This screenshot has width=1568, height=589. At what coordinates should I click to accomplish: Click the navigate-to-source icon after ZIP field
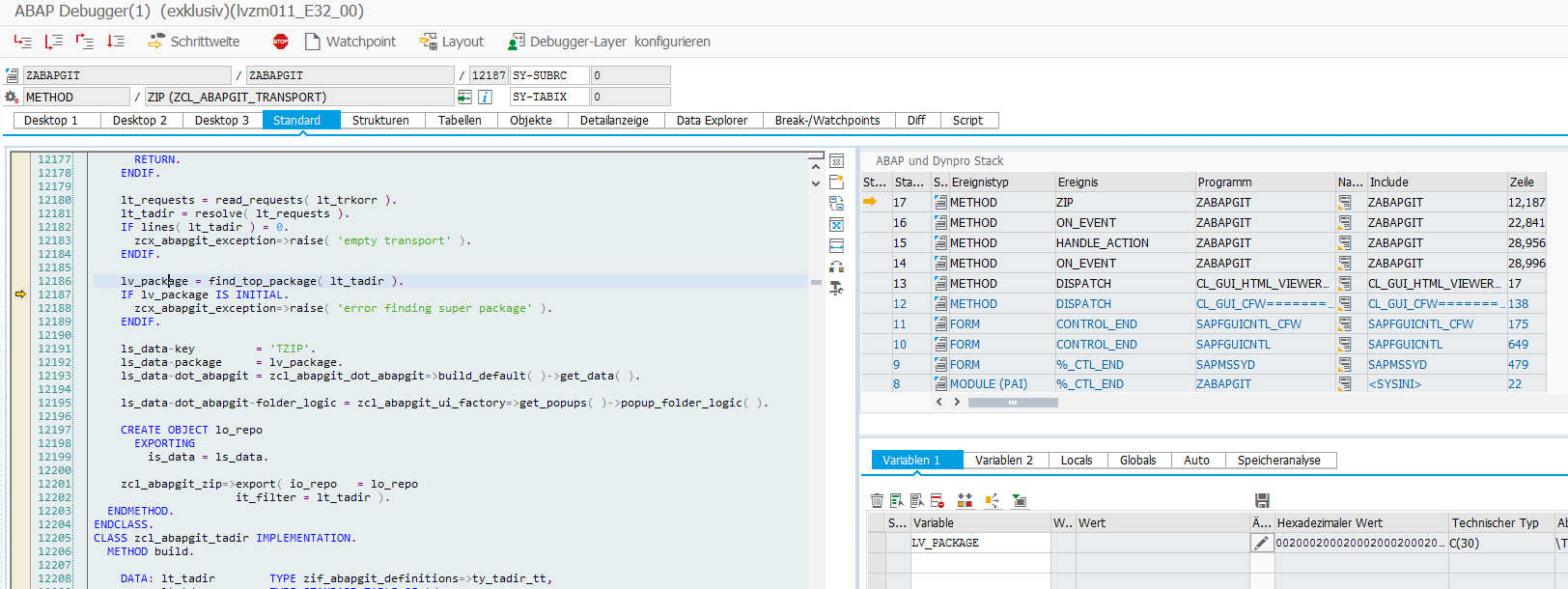point(464,97)
